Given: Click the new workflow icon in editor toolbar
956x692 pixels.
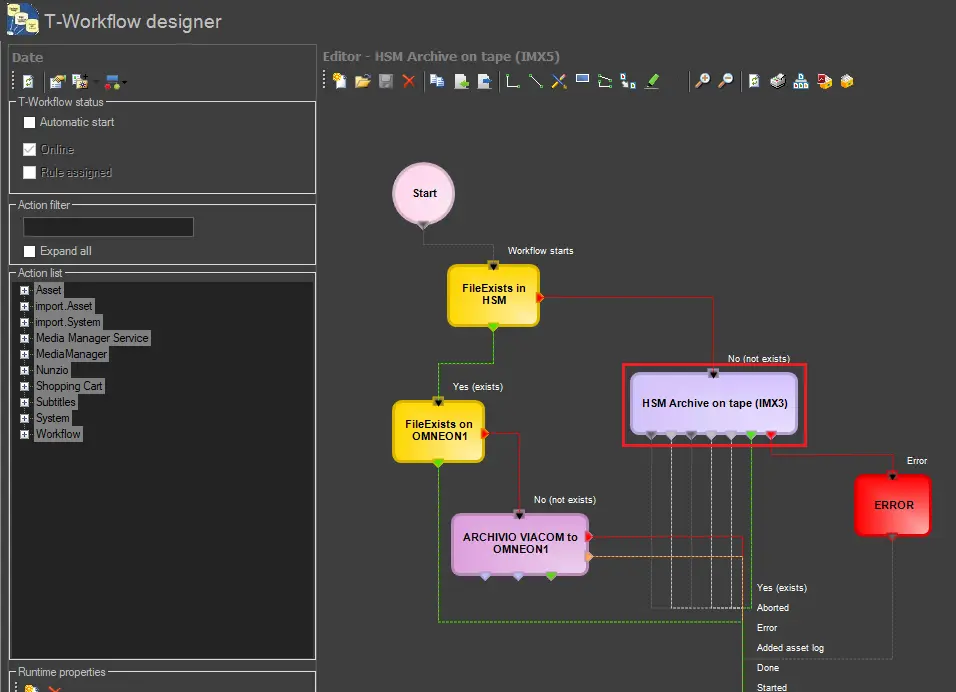Looking at the screenshot, I should (x=340, y=81).
